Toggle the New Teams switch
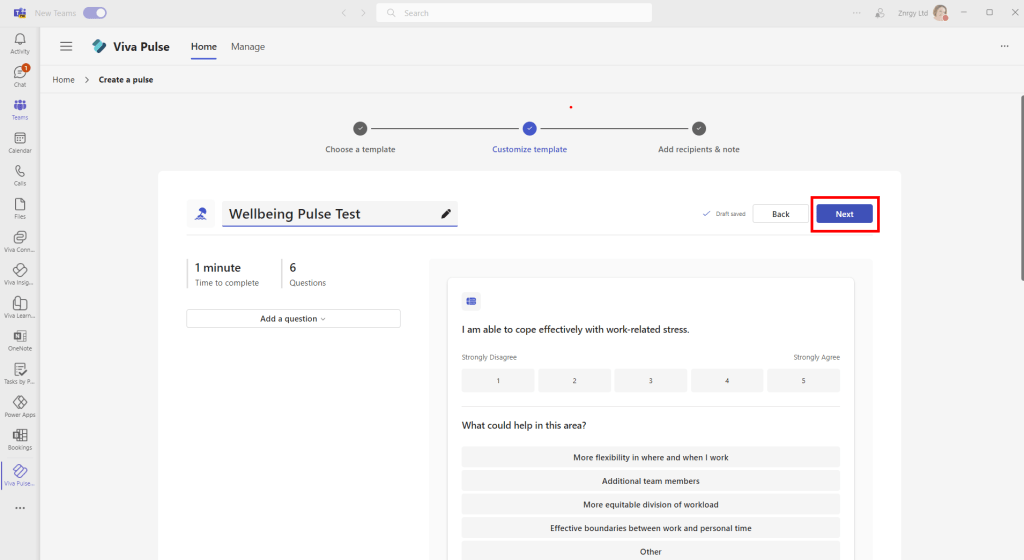 (x=95, y=13)
